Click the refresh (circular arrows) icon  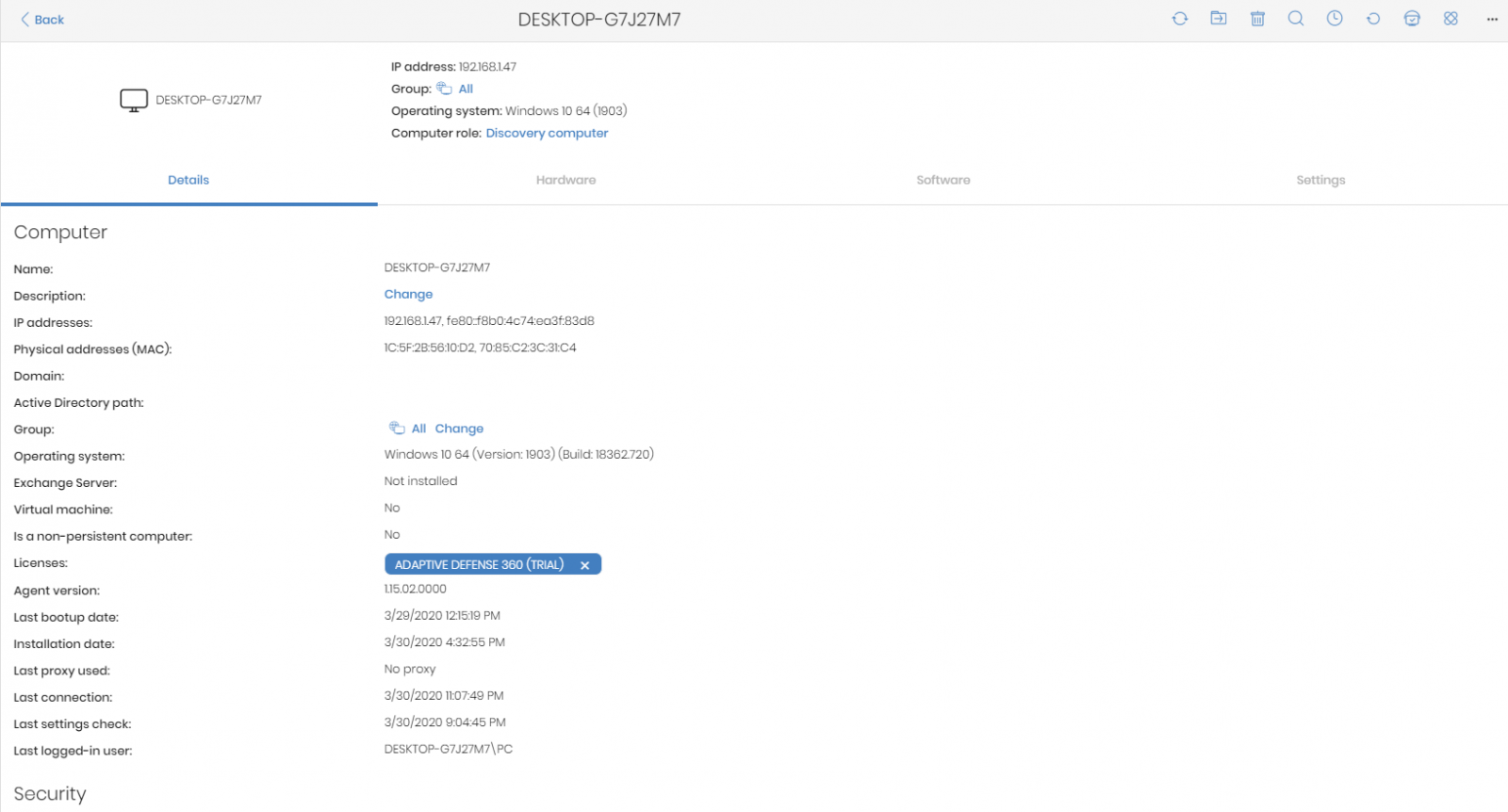[1180, 19]
